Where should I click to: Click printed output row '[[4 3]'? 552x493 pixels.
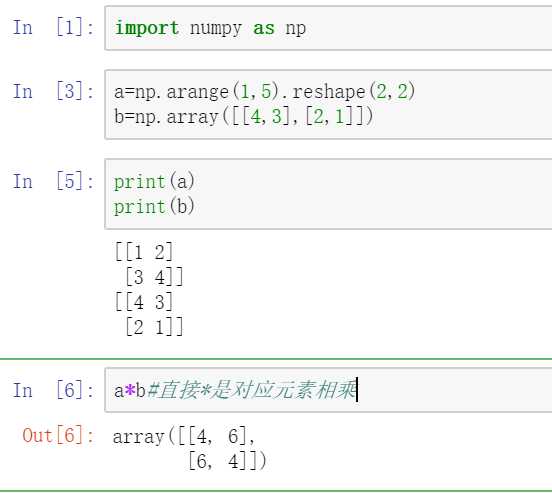pos(144,302)
